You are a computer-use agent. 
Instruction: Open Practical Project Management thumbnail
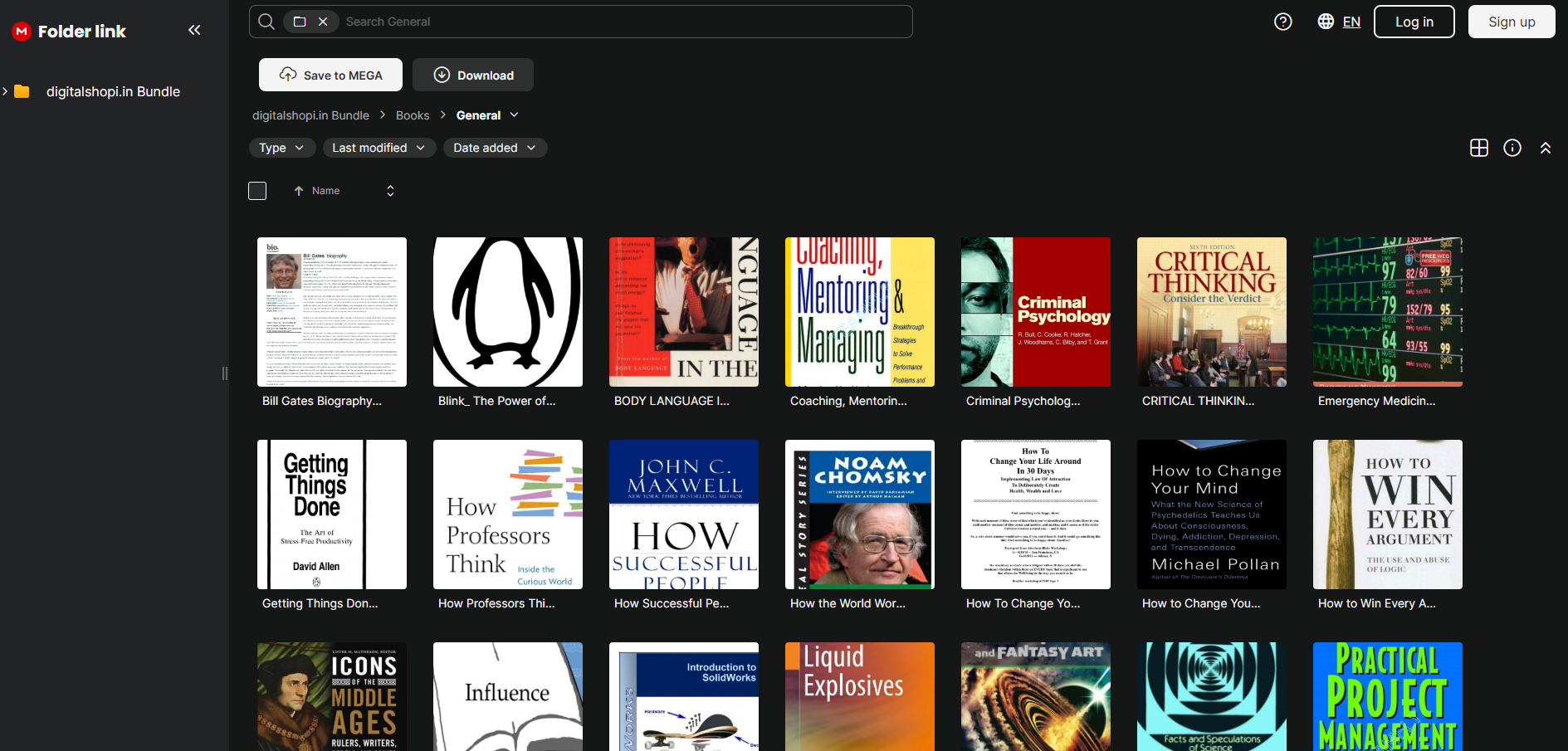coord(1388,697)
